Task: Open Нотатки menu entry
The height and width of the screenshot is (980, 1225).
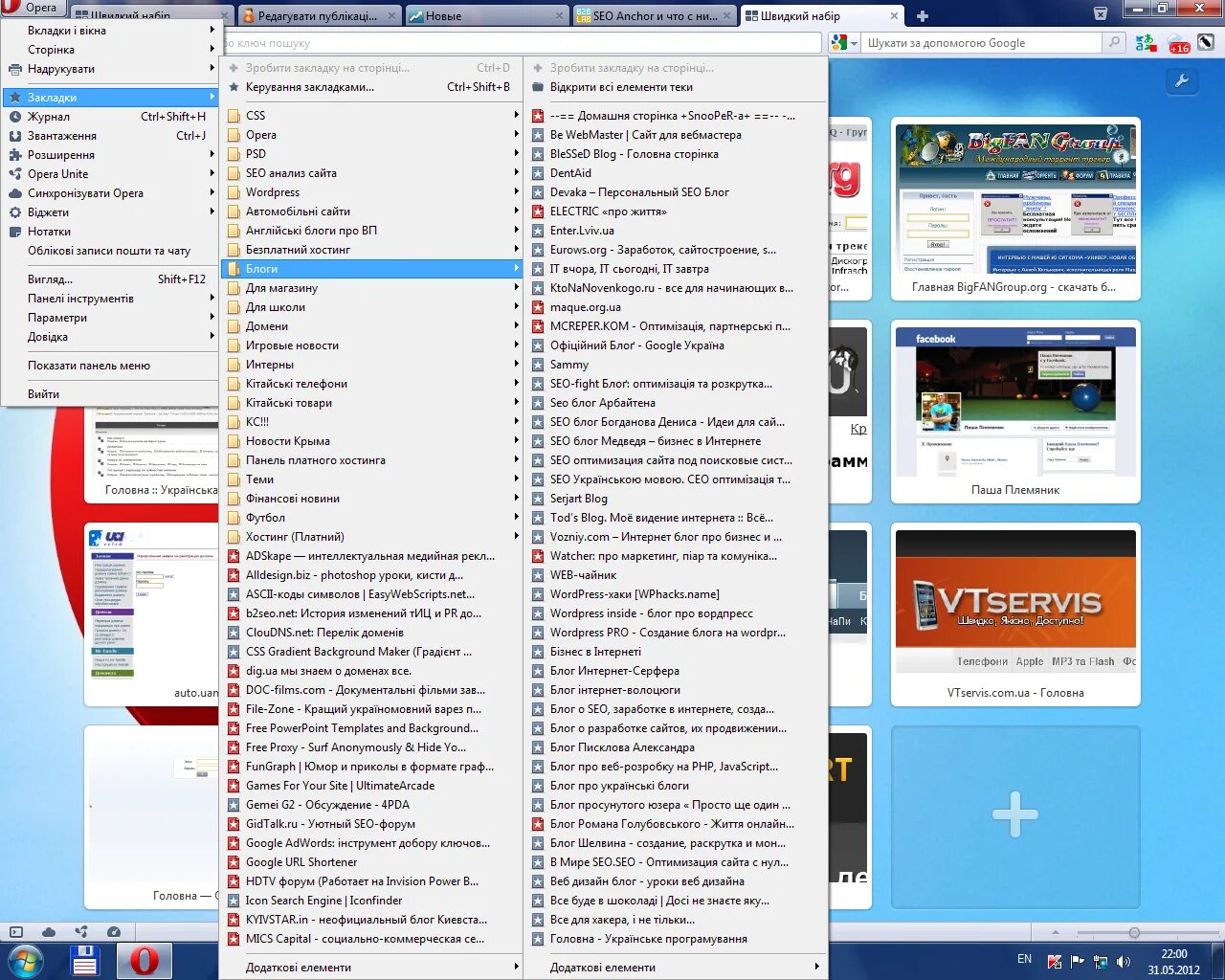Action: pyautogui.click(x=111, y=232)
